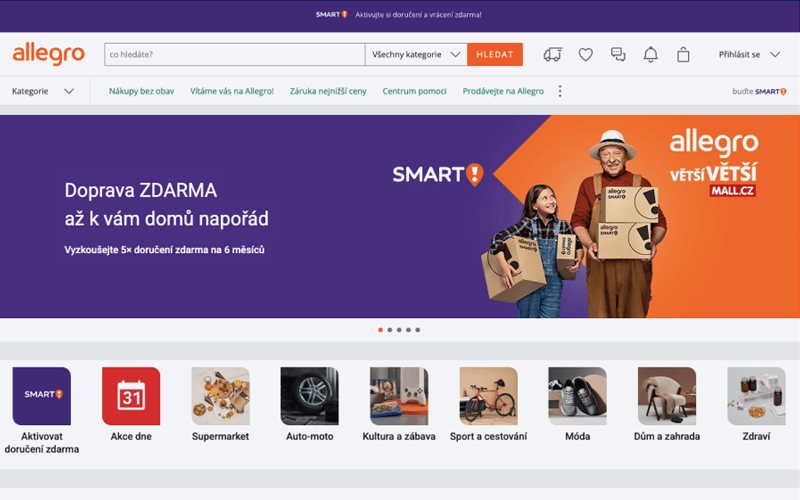Expand the Všechny kategorie dropdown
This screenshot has height=500, width=800.
[416, 55]
